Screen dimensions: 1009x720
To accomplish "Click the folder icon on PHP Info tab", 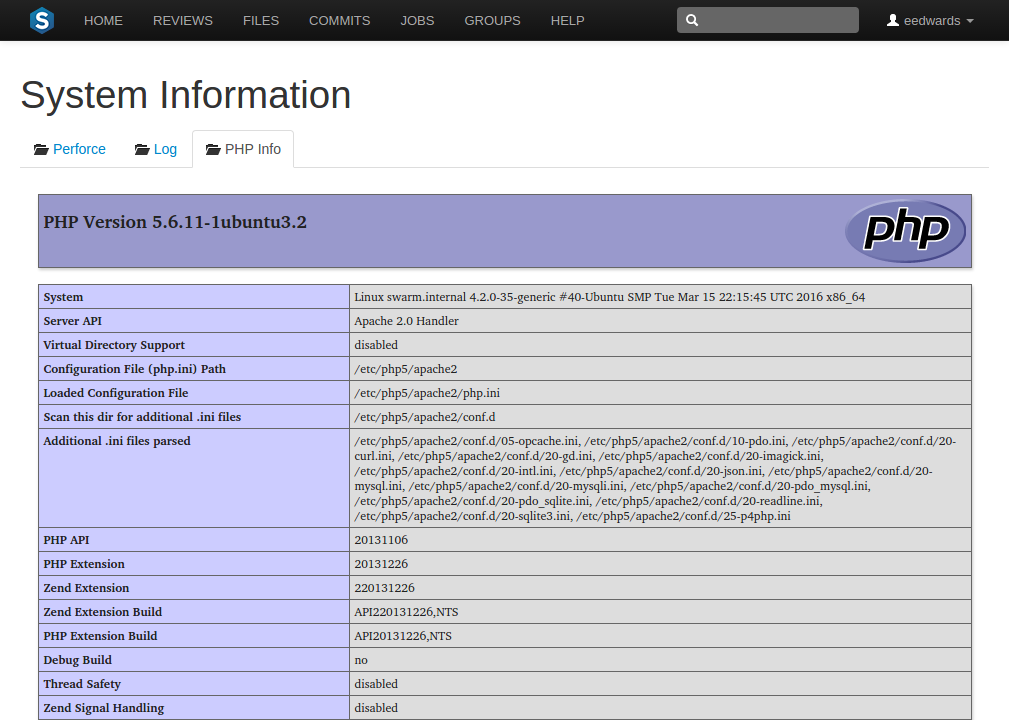I will (x=213, y=149).
